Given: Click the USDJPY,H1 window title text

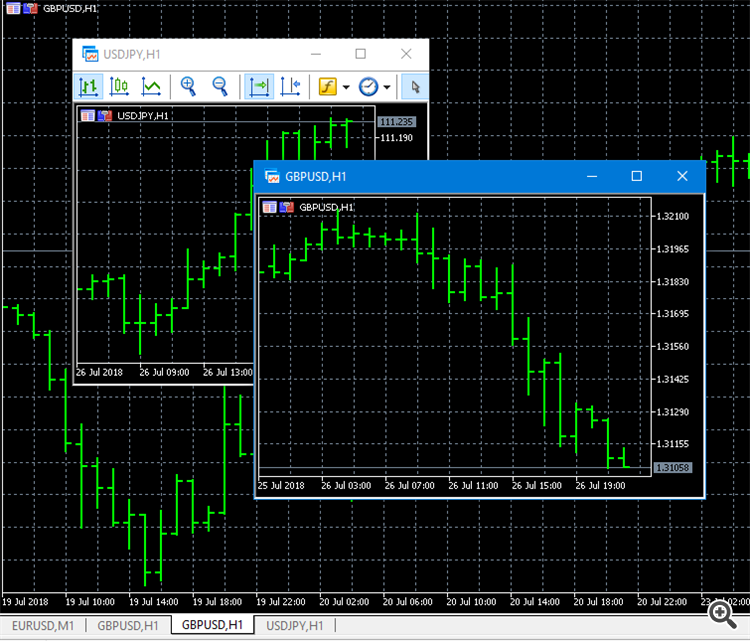Looking at the screenshot, I should click(x=132, y=54).
